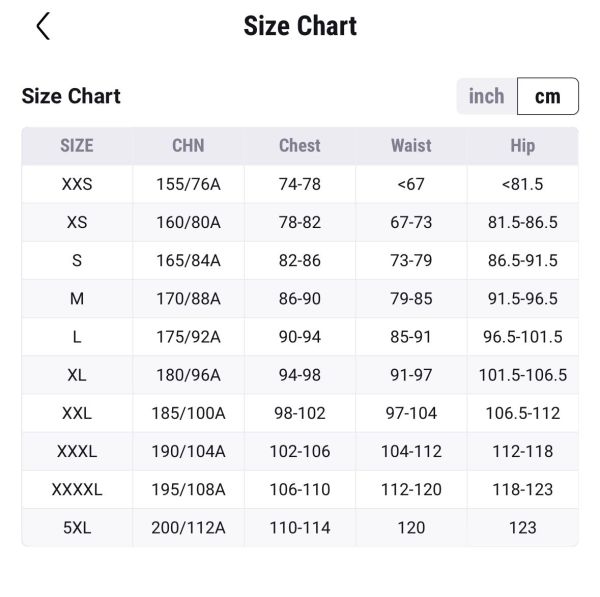Click the 82-86 chest measurement cell
The image size is (600, 597).
tap(300, 260)
